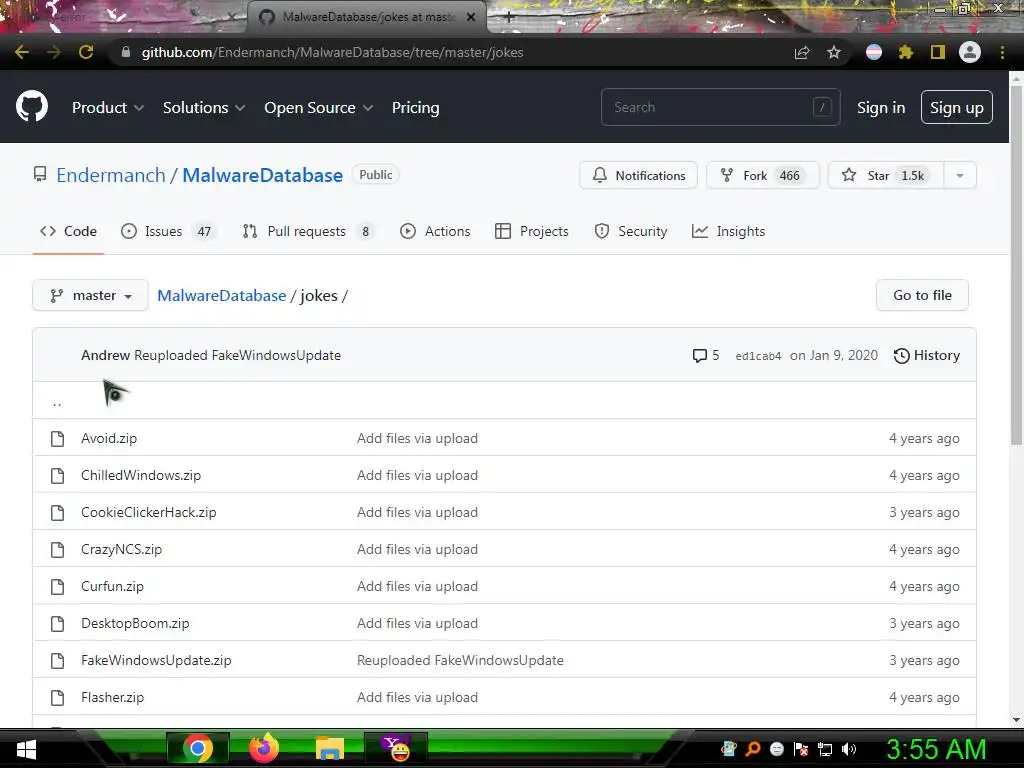Open DesktopBoom.zip
Screen dimensions: 1024x768
click(135, 624)
